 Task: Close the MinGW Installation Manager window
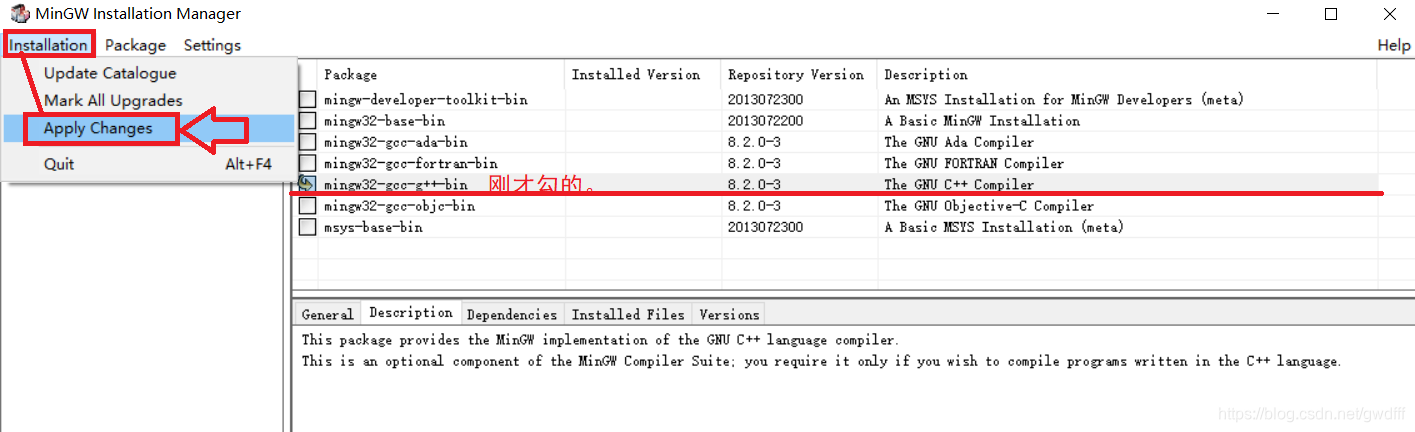(x=1390, y=14)
